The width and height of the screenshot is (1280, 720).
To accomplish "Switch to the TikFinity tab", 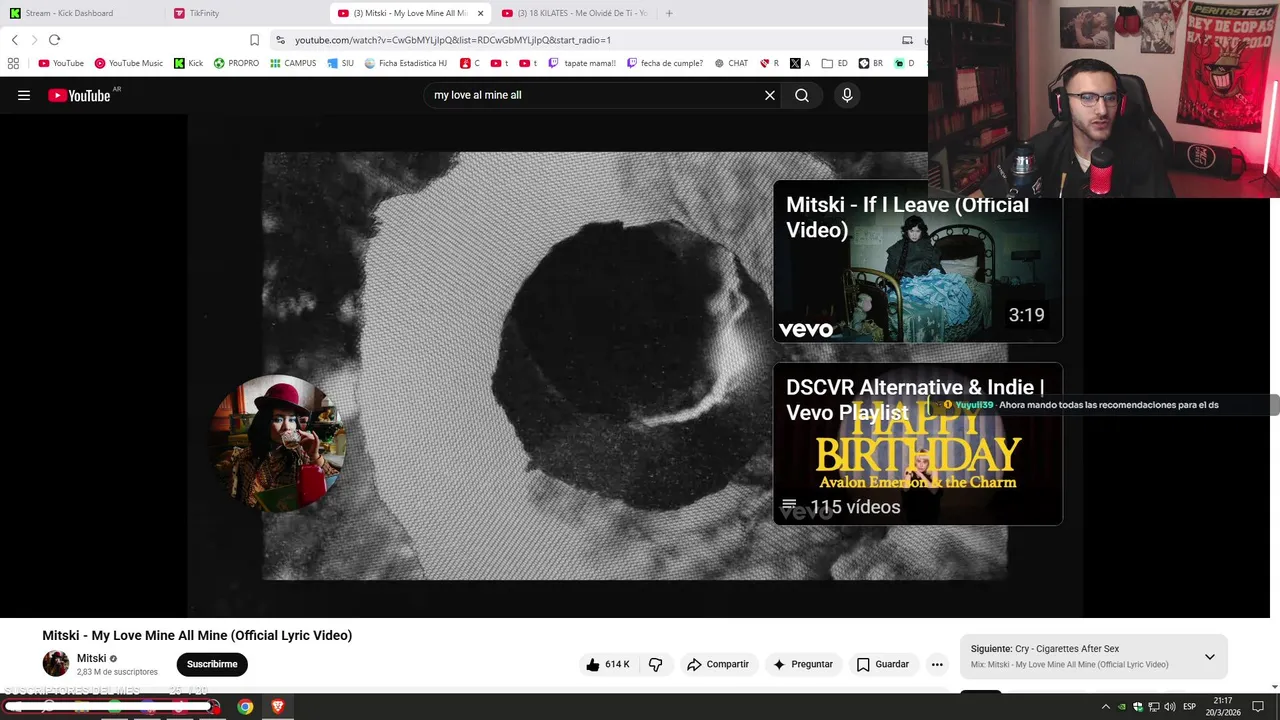I will pos(245,13).
